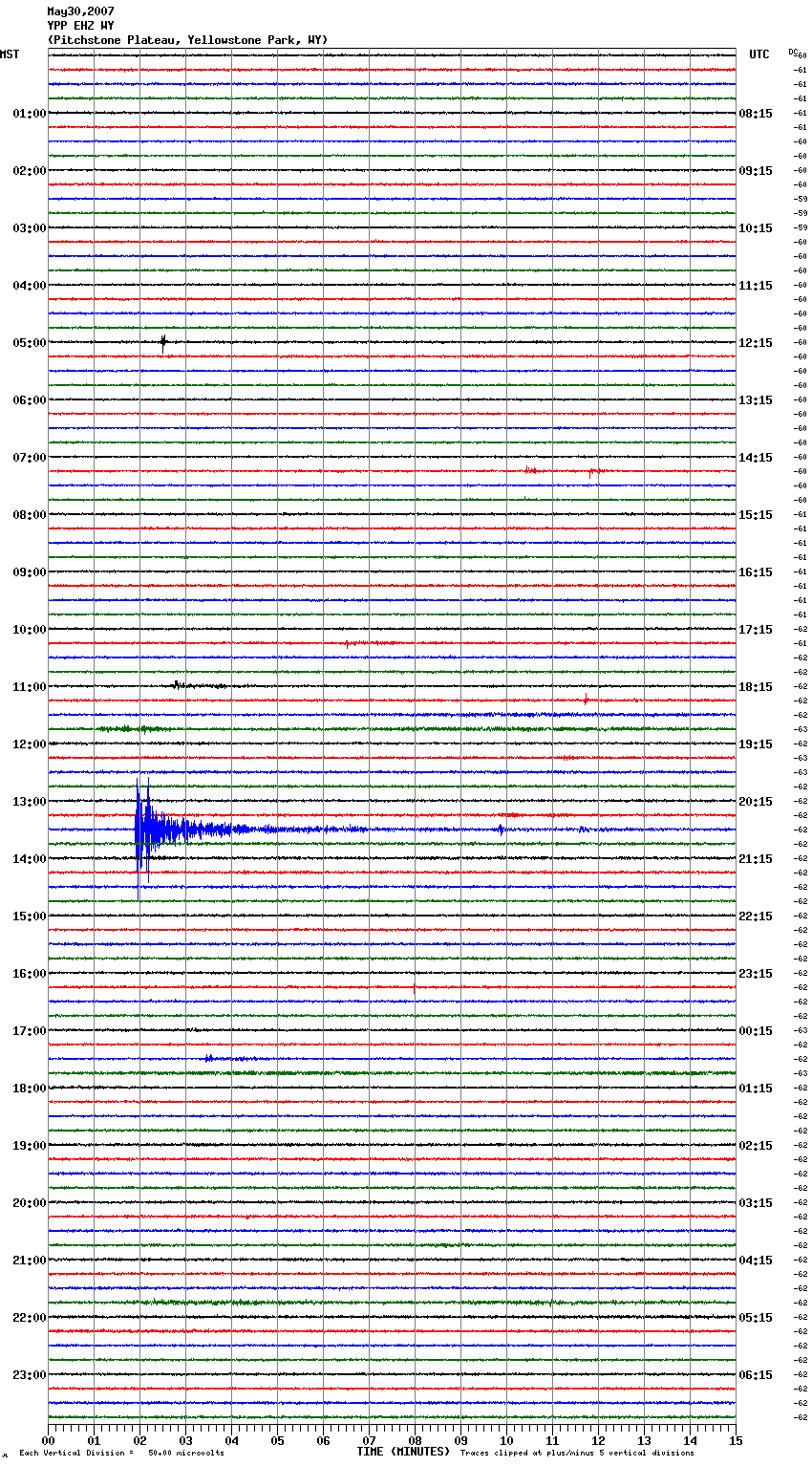Click the small blue burst on the 17:30 trace
812x1466 pixels.
tap(210, 1058)
